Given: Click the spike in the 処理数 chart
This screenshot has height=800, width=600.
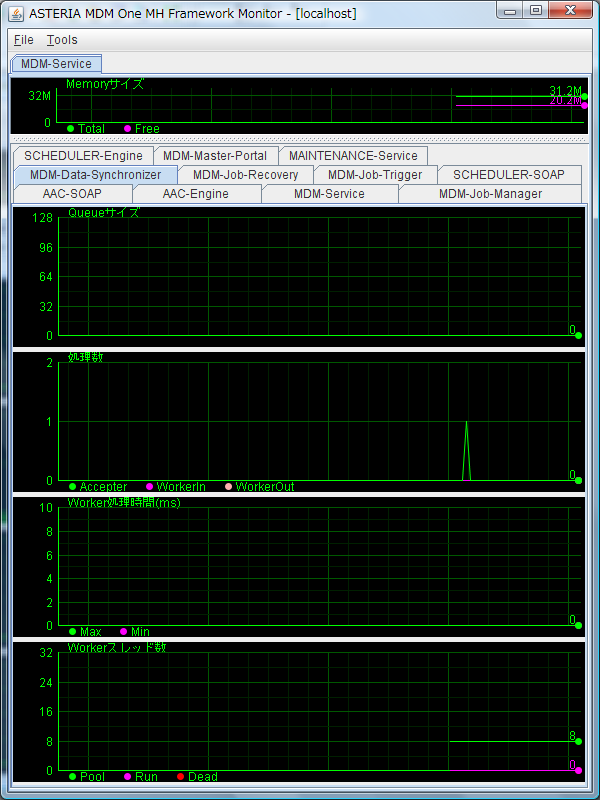Looking at the screenshot, I should 466,451.
